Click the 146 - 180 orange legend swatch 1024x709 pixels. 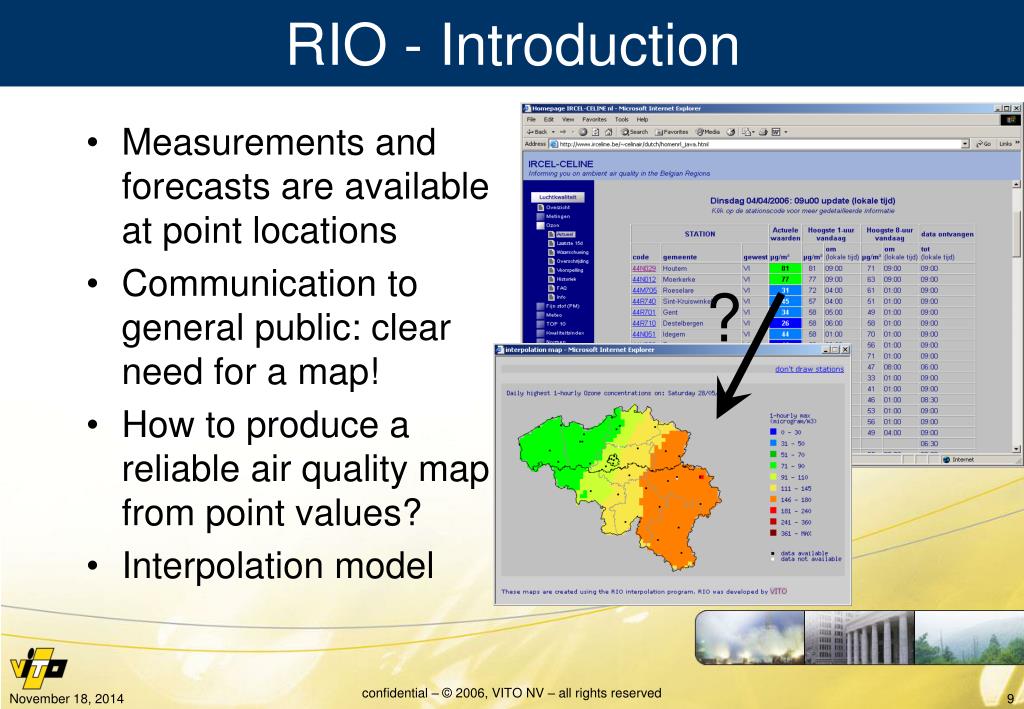pos(773,500)
